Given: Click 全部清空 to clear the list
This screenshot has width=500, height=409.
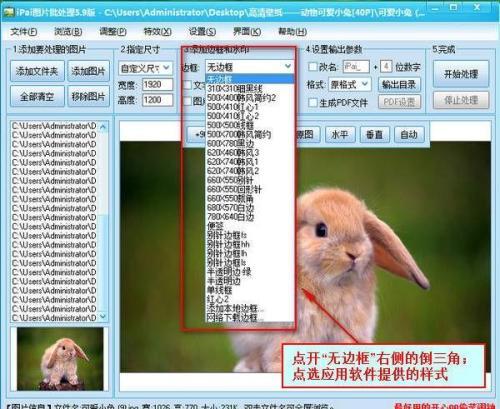Looking at the screenshot, I should tap(37, 97).
